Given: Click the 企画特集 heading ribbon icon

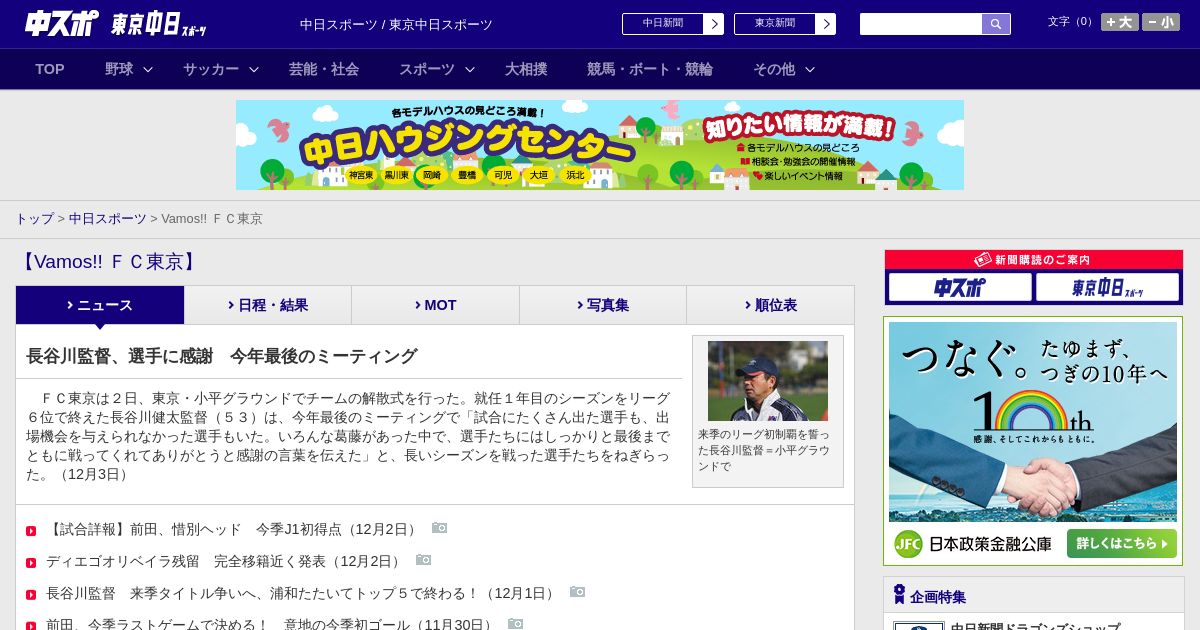Looking at the screenshot, I should [899, 594].
